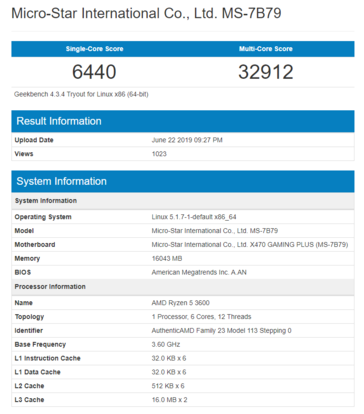Click the blue 'System Information' section header
Screen dimensions: 364x414
coord(183,181)
